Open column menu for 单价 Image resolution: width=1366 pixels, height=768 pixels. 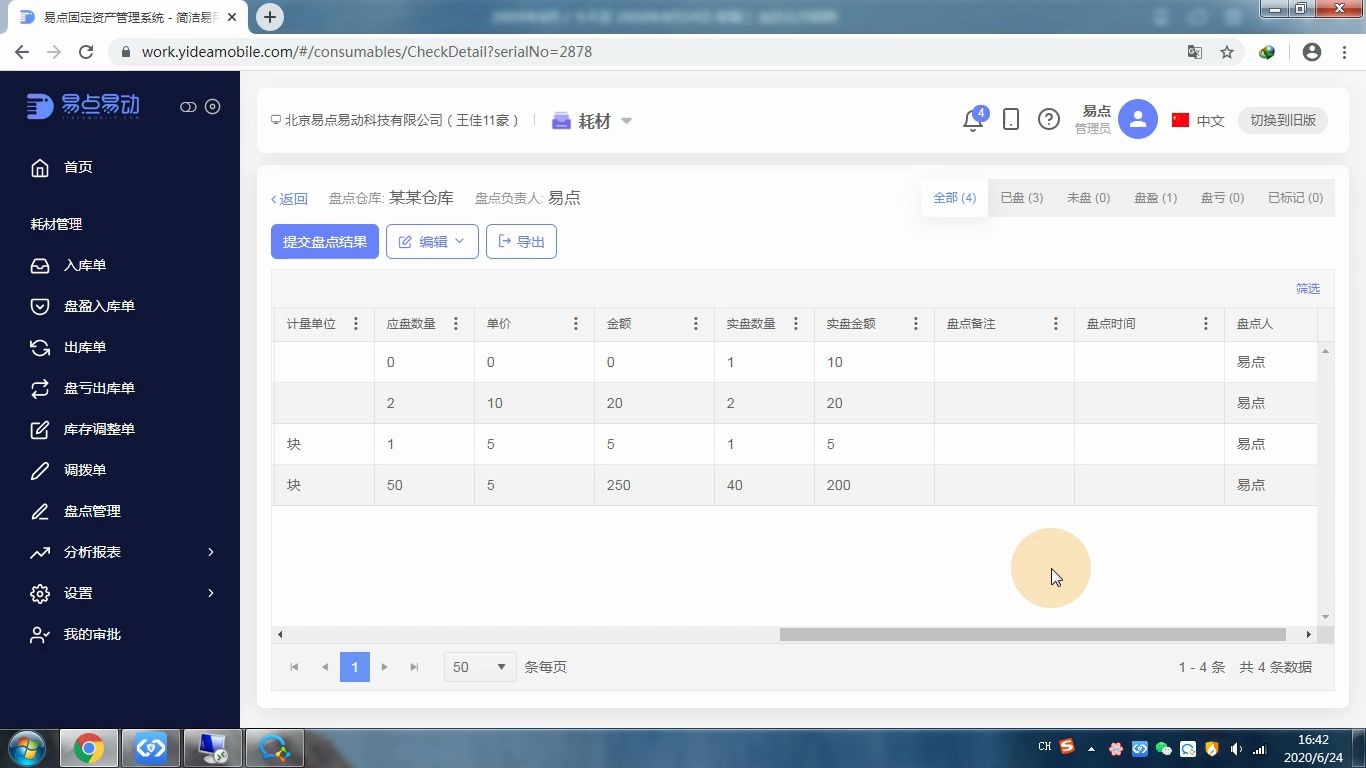(576, 324)
